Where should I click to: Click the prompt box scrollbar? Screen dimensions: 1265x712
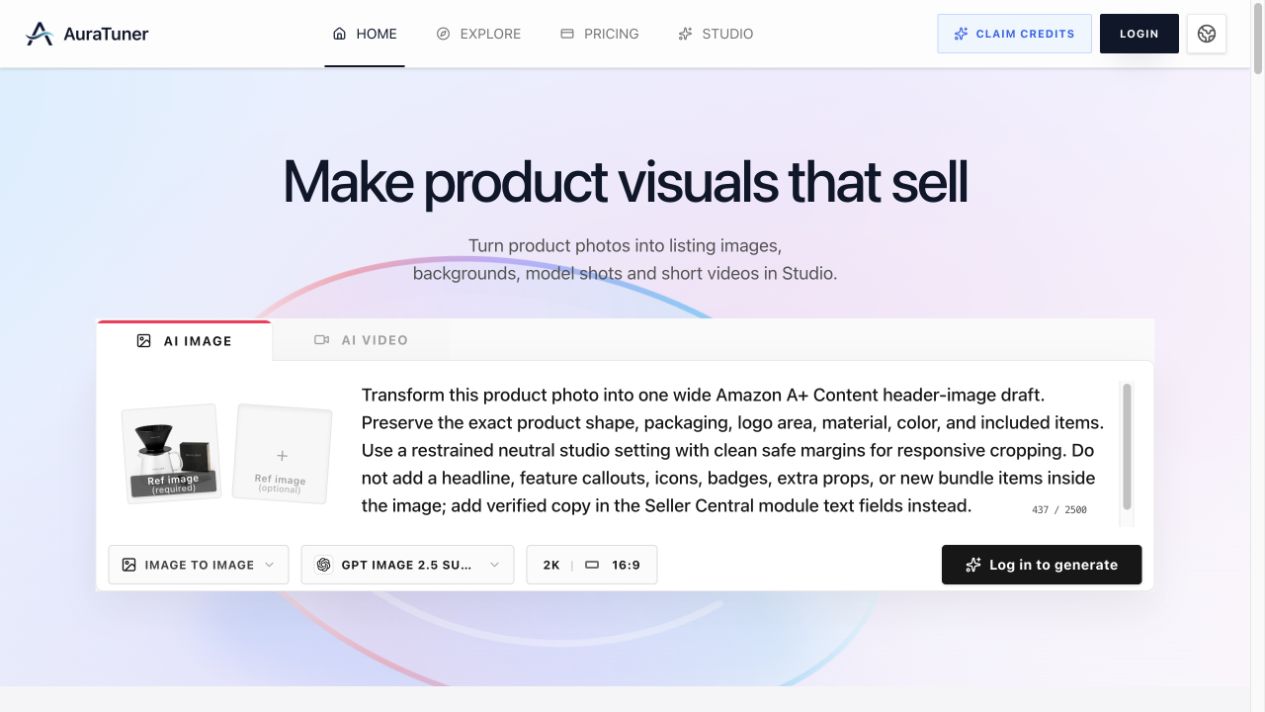click(1127, 447)
